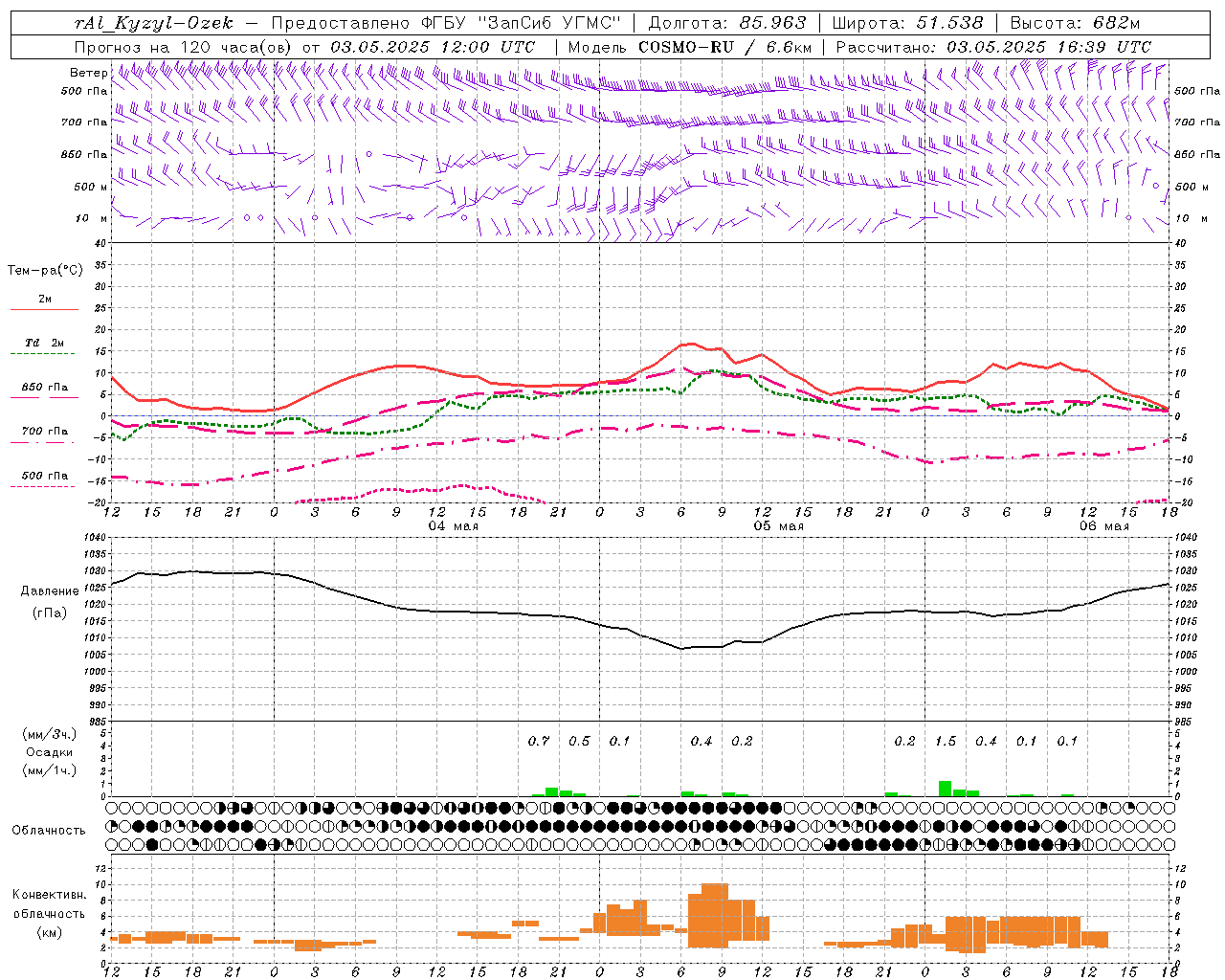Click the left 500 м wind level label
Image resolution: width=1225 pixels, height=980 pixels.
[91, 187]
